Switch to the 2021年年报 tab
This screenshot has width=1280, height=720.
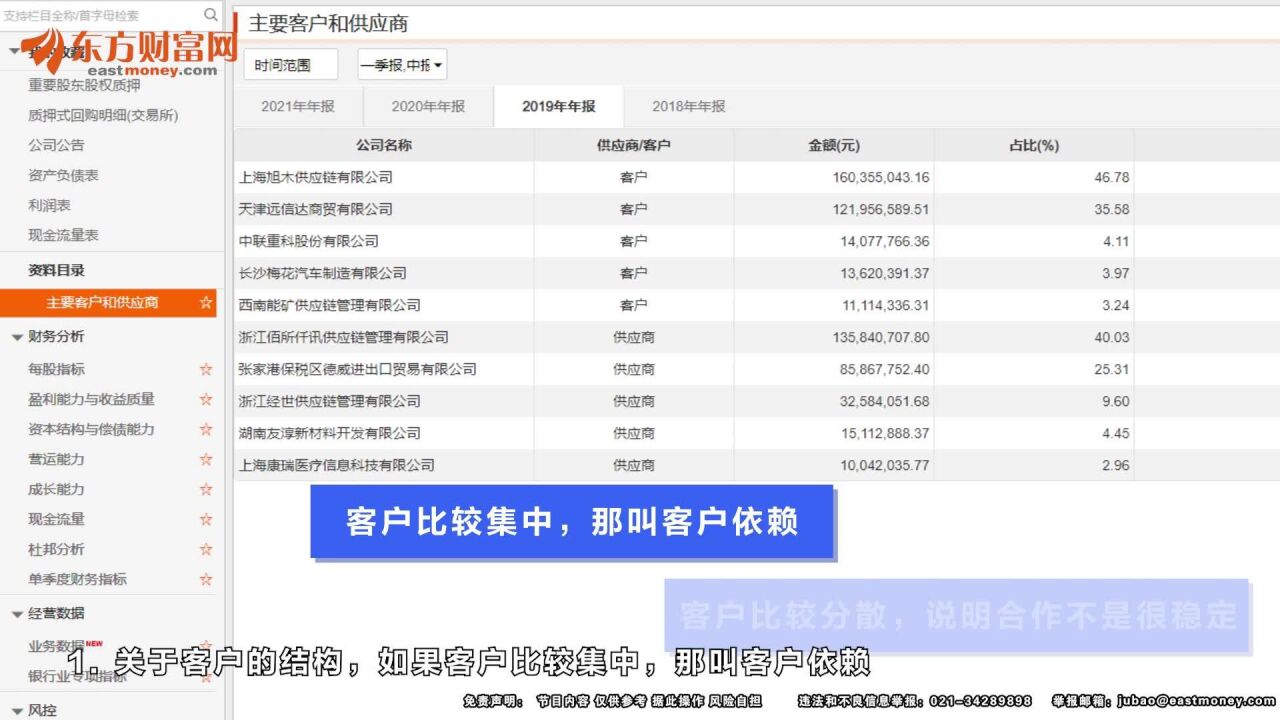[298, 106]
